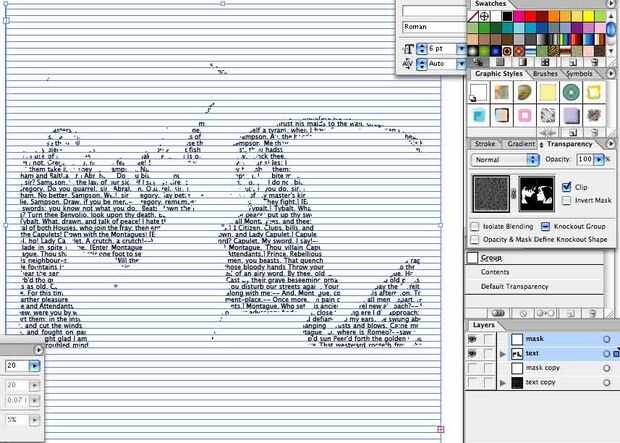Expand the text copy layer
620x443 pixels.
coord(503,383)
